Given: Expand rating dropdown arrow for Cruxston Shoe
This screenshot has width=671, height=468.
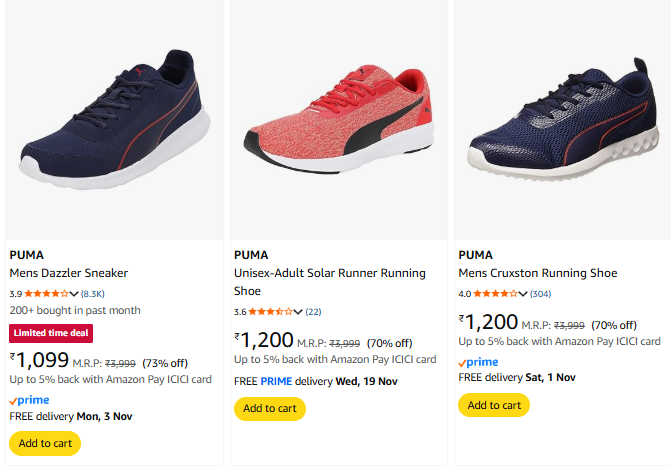Looking at the screenshot, I should (523, 294).
